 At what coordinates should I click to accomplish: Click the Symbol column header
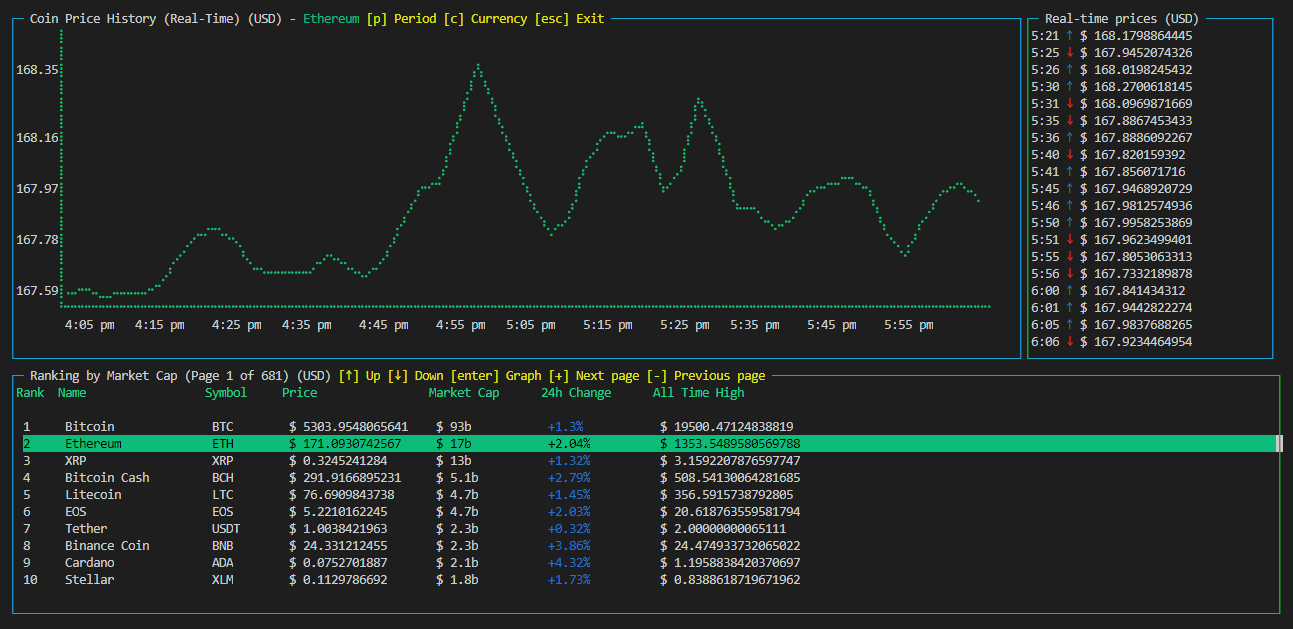pyautogui.click(x=226, y=393)
